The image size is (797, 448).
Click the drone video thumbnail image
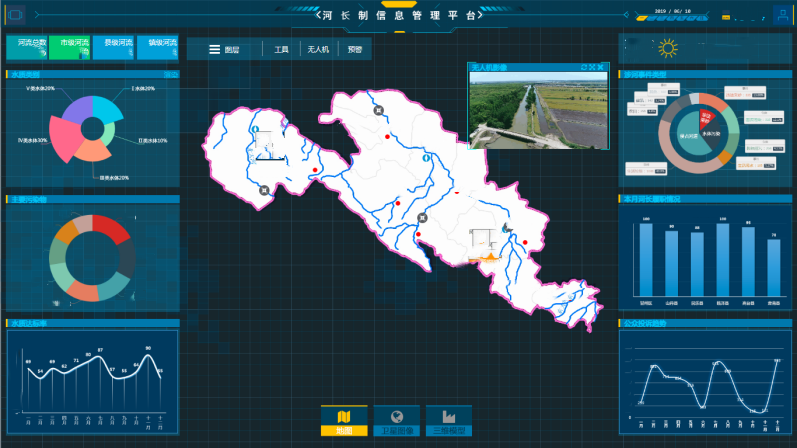[538, 110]
